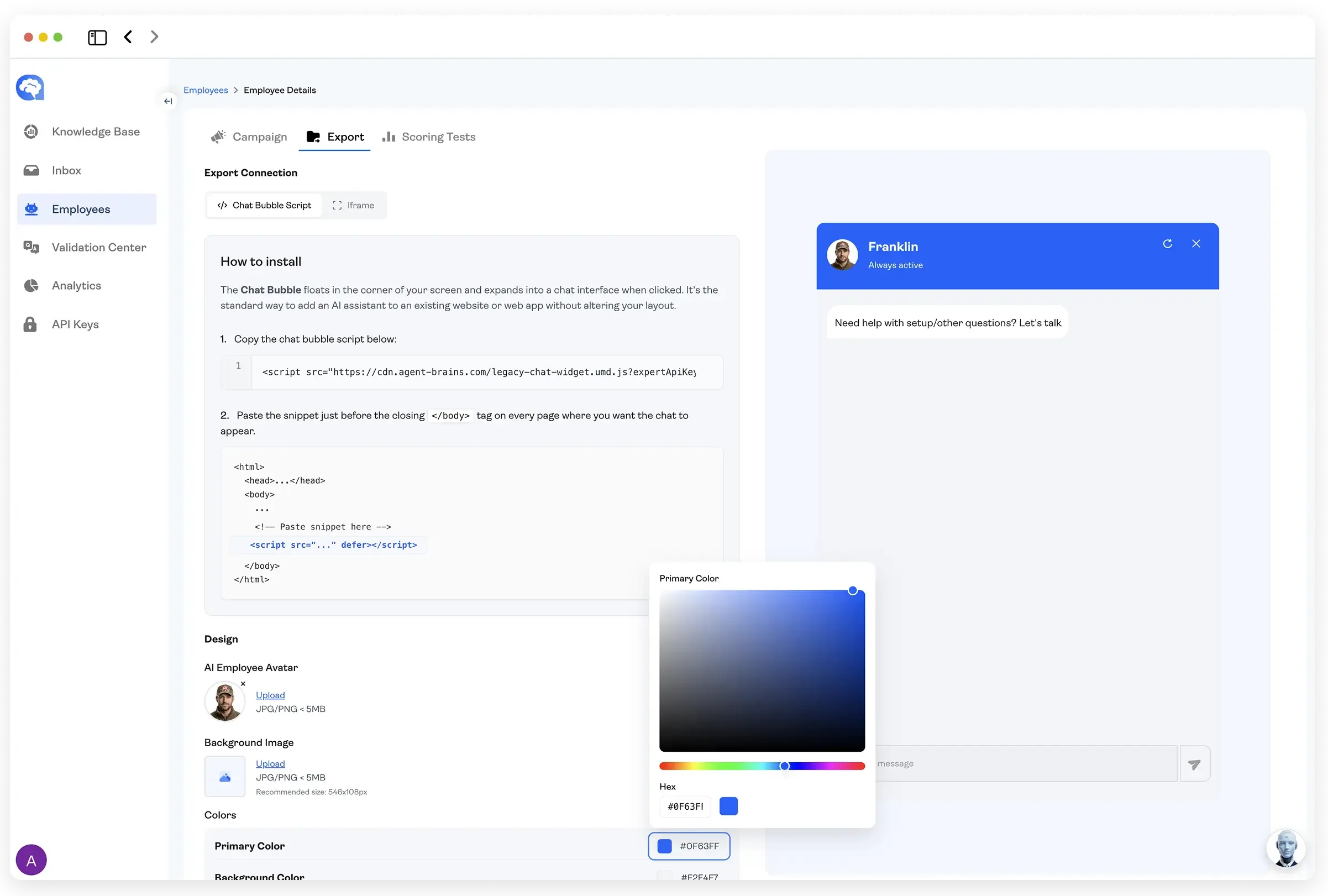Open Inbox in the sidebar

point(87,170)
